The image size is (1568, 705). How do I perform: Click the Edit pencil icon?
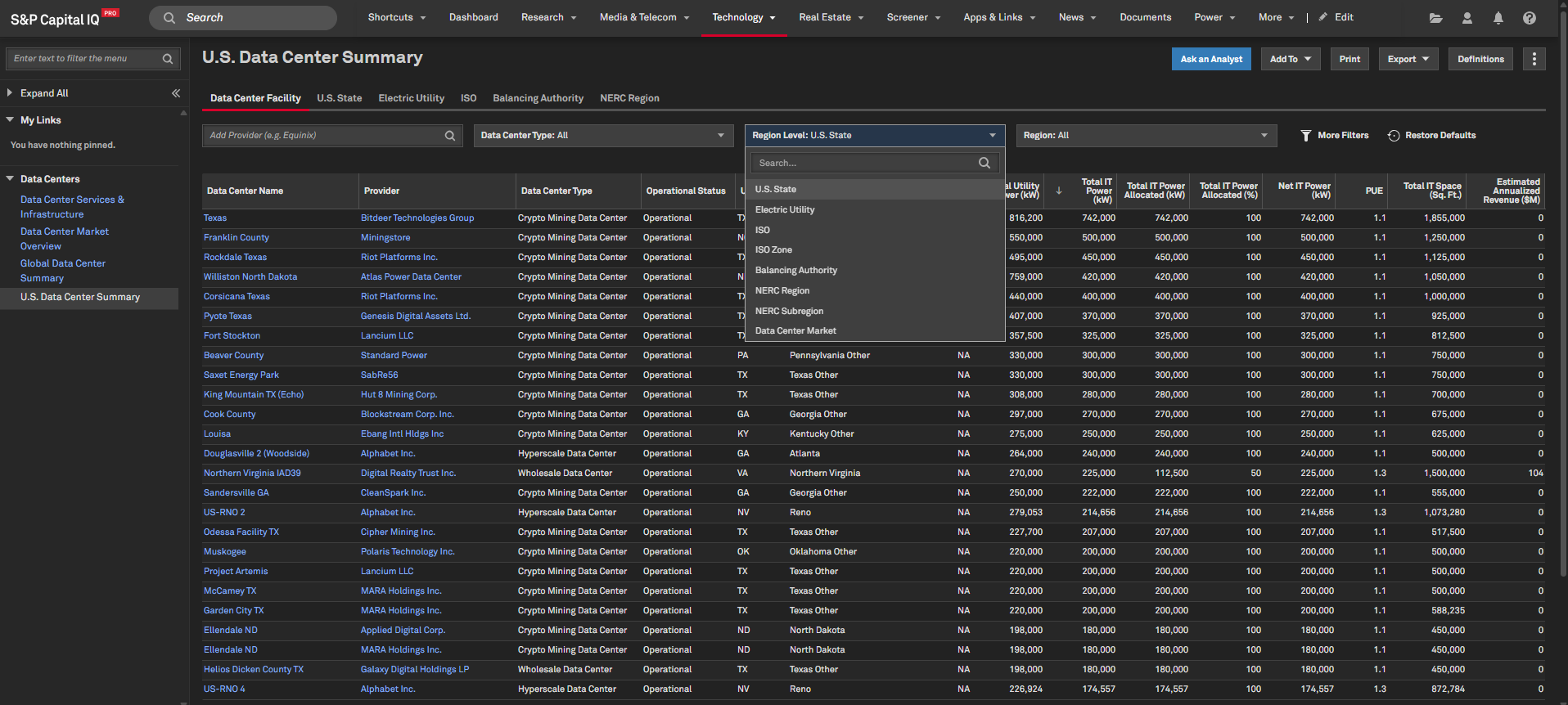pos(1323,17)
